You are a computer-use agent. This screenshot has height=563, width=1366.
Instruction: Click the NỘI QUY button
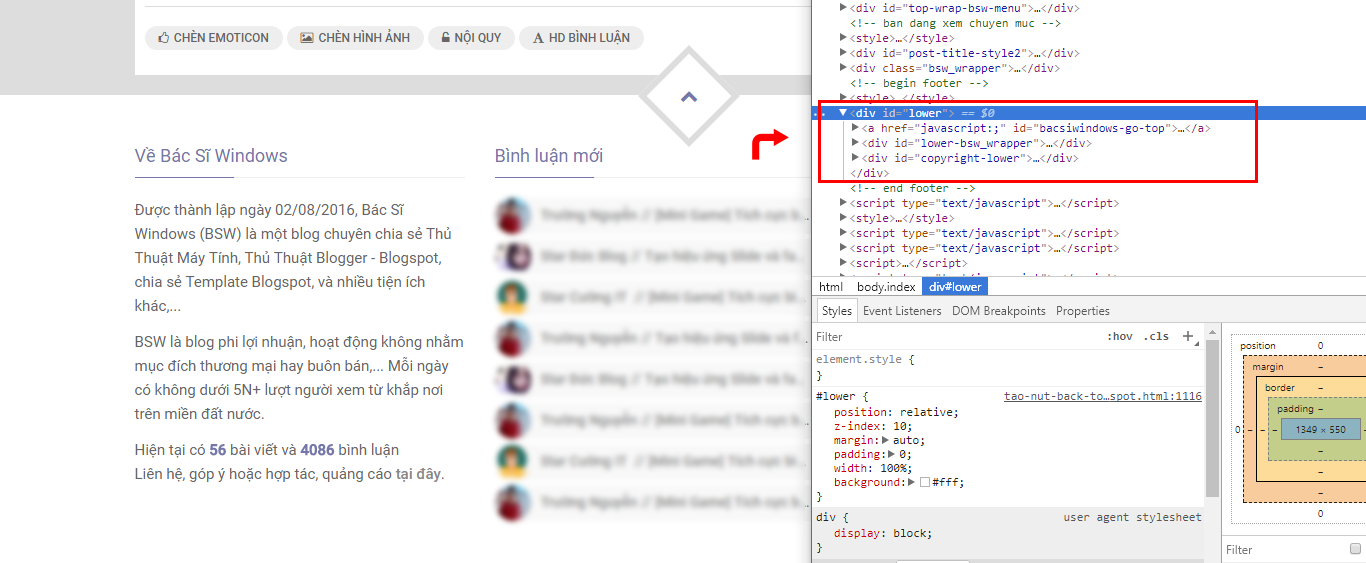[x=472, y=38]
